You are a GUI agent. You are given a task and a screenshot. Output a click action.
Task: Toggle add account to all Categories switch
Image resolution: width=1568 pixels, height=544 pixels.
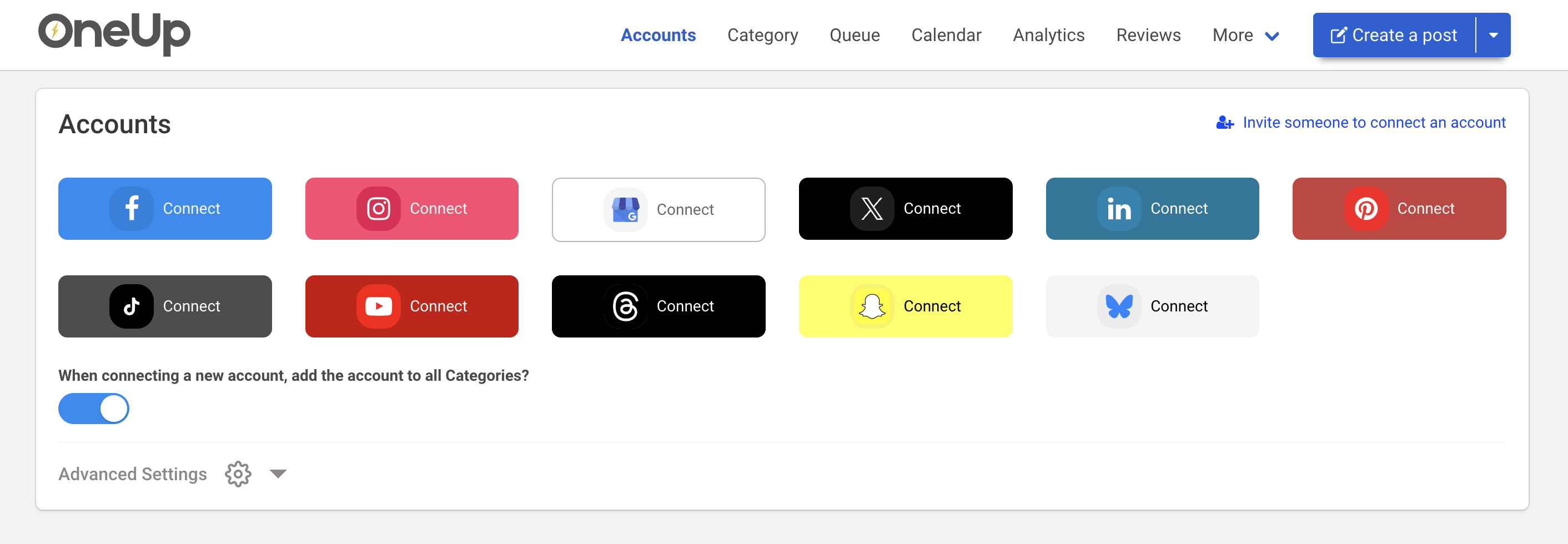click(x=94, y=409)
